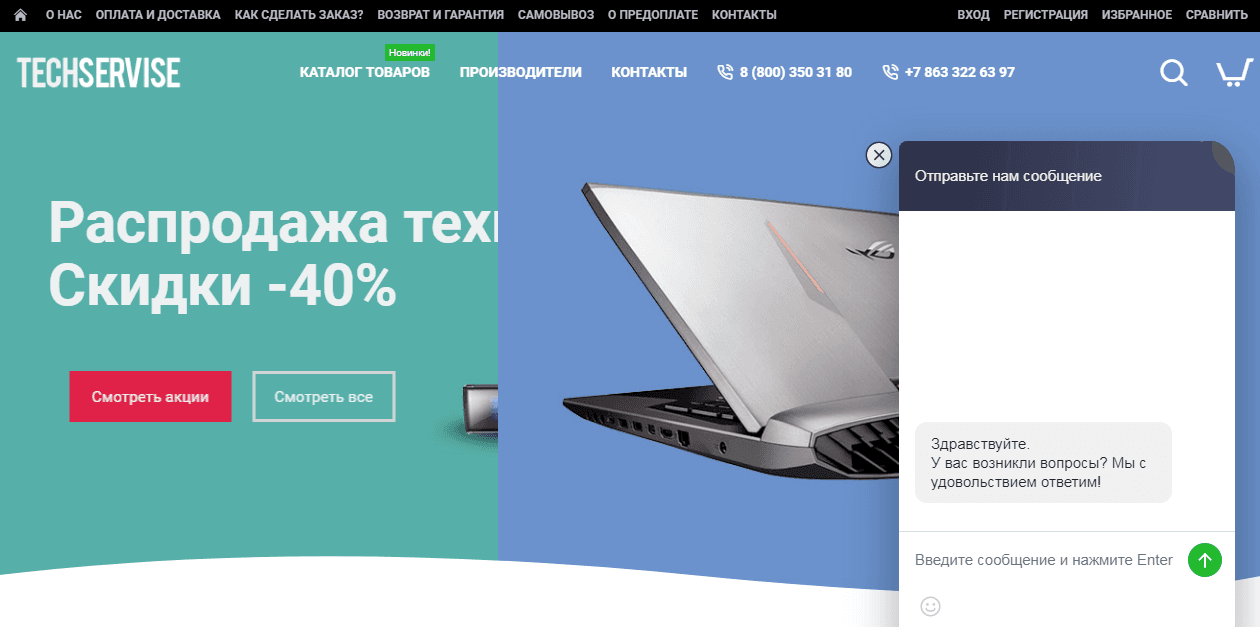Select Контакты in main navigation
The width and height of the screenshot is (1260, 627).
pos(649,72)
